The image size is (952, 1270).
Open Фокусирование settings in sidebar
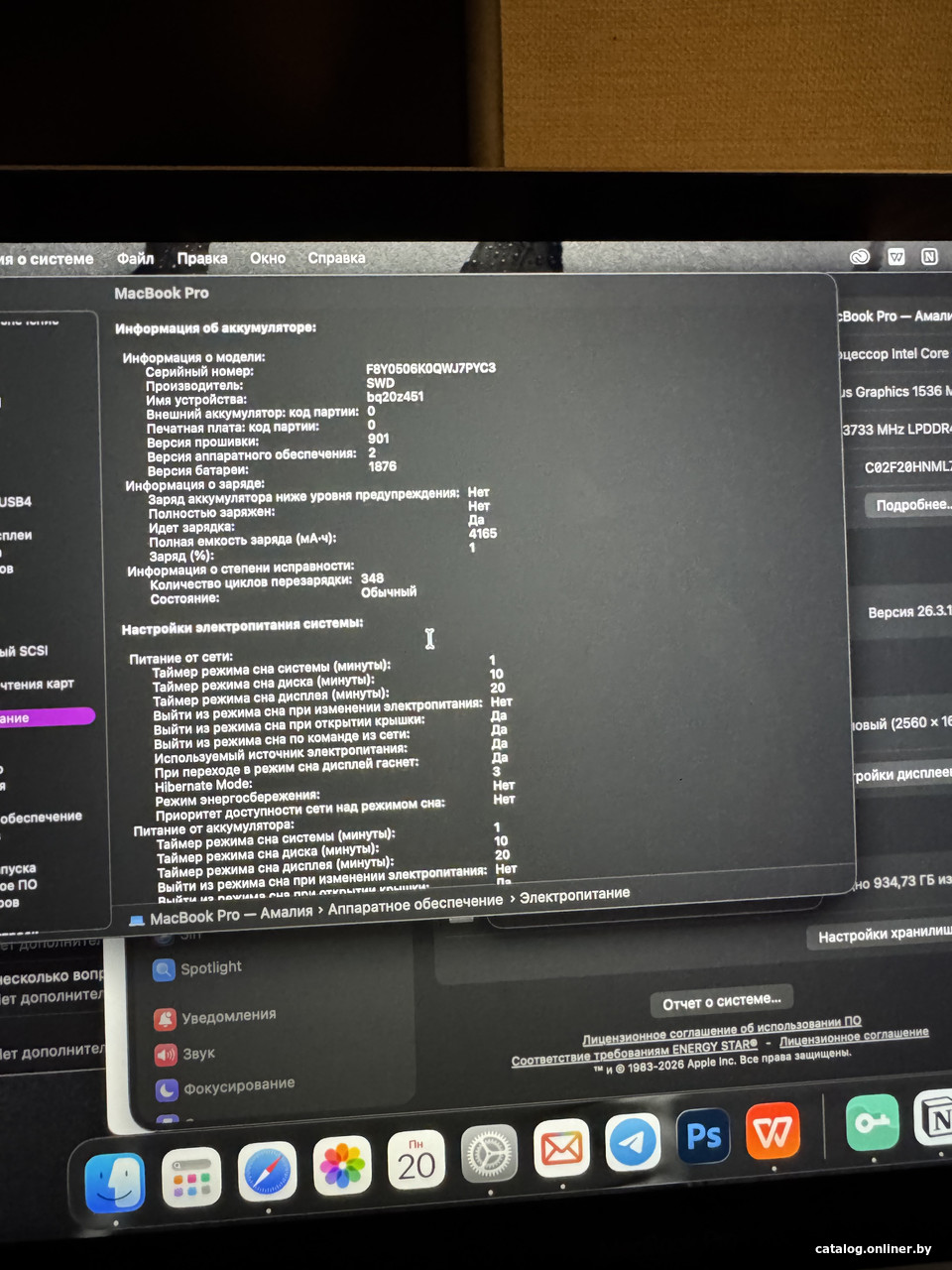tap(225, 1087)
